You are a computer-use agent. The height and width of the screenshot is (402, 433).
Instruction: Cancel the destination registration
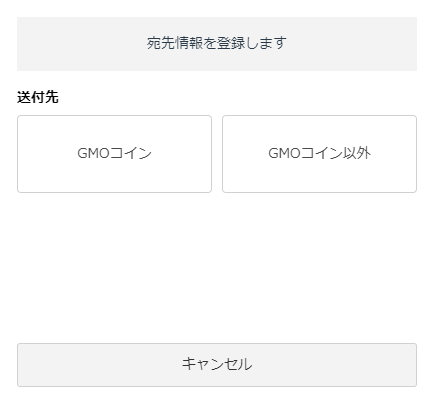217,365
